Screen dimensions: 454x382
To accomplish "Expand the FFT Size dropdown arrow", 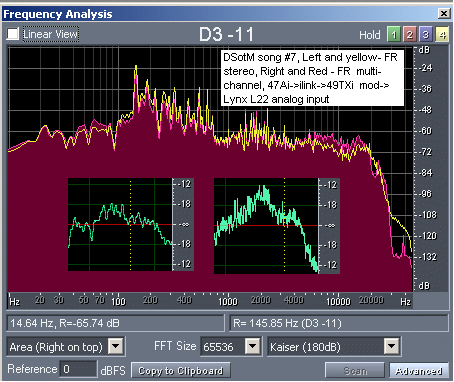I will click(253, 346).
